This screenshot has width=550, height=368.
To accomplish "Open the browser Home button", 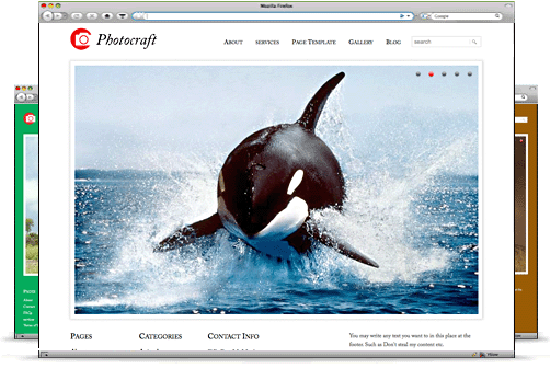I will (107, 16).
